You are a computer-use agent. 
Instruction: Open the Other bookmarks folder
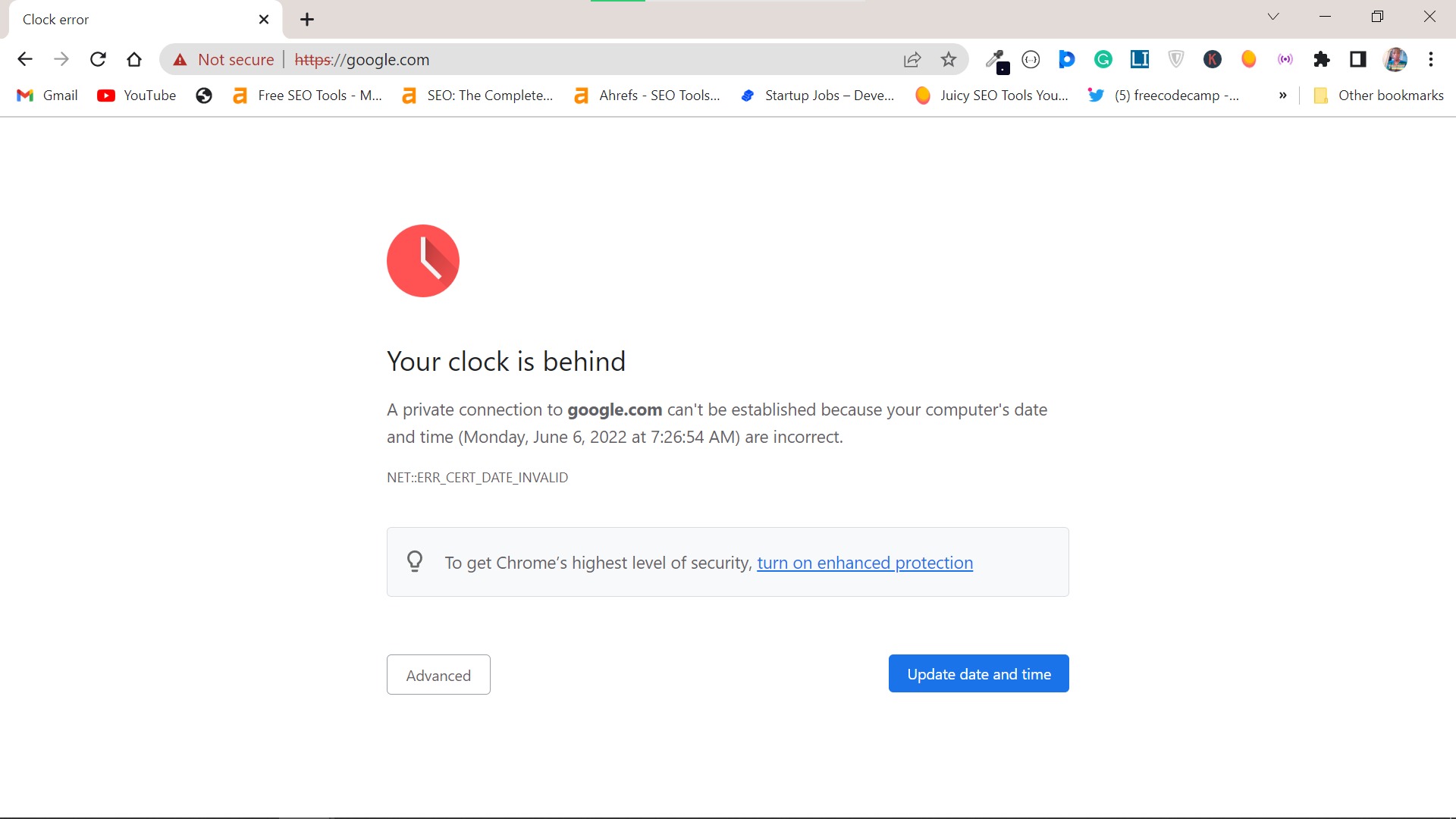[x=1379, y=96]
